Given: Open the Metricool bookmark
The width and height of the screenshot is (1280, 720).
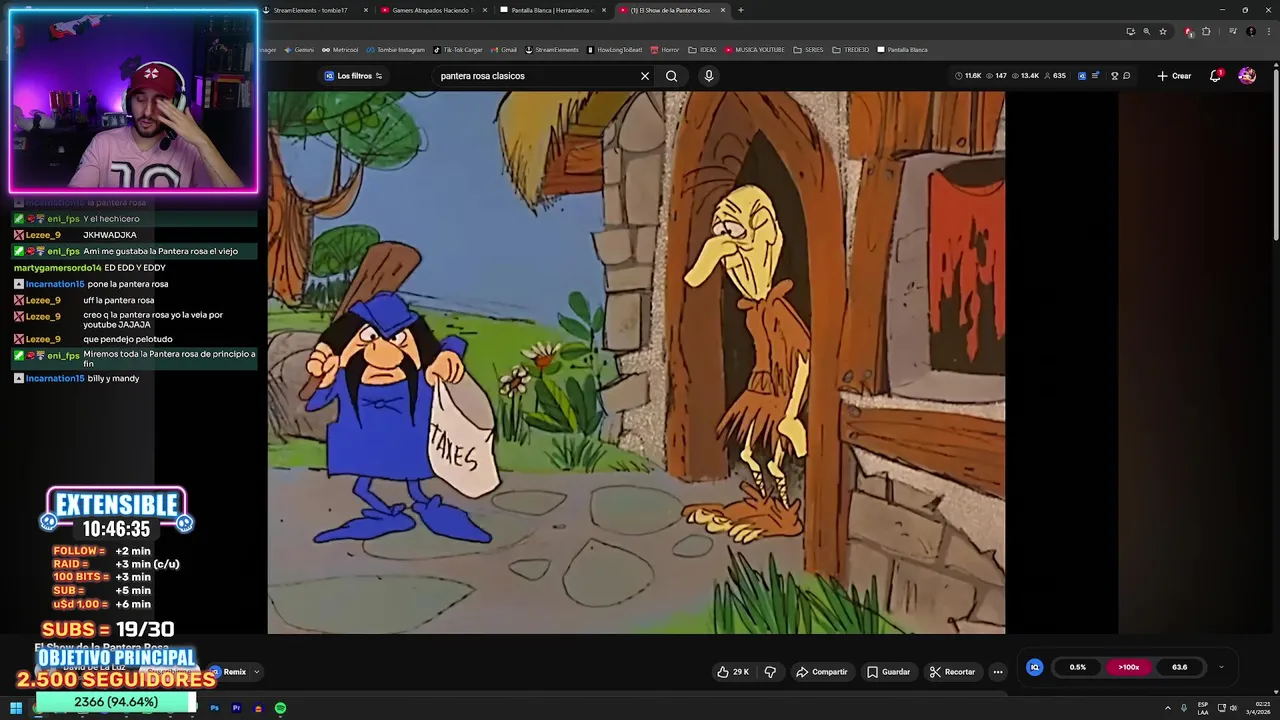Looking at the screenshot, I should coord(340,50).
